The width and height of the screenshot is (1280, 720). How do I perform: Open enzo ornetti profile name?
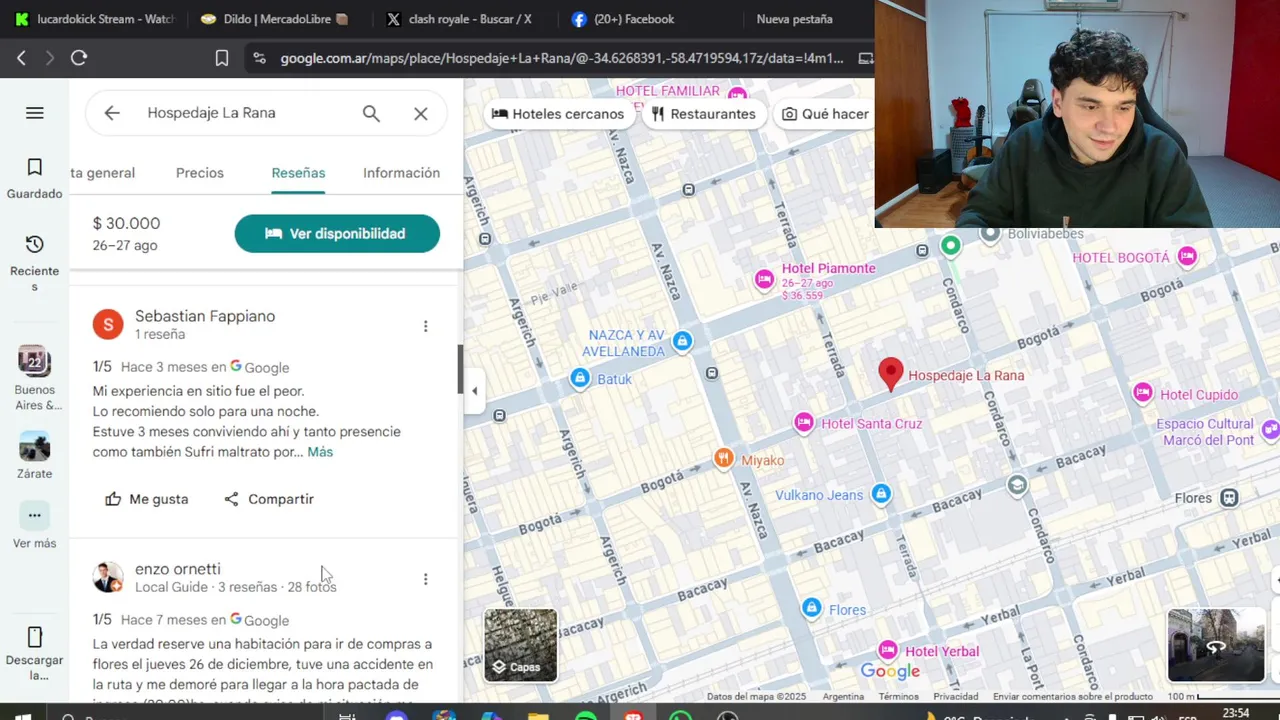click(178, 569)
